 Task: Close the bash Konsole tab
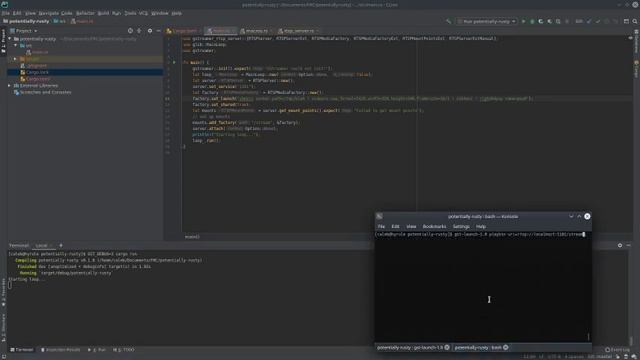click(x=506, y=347)
